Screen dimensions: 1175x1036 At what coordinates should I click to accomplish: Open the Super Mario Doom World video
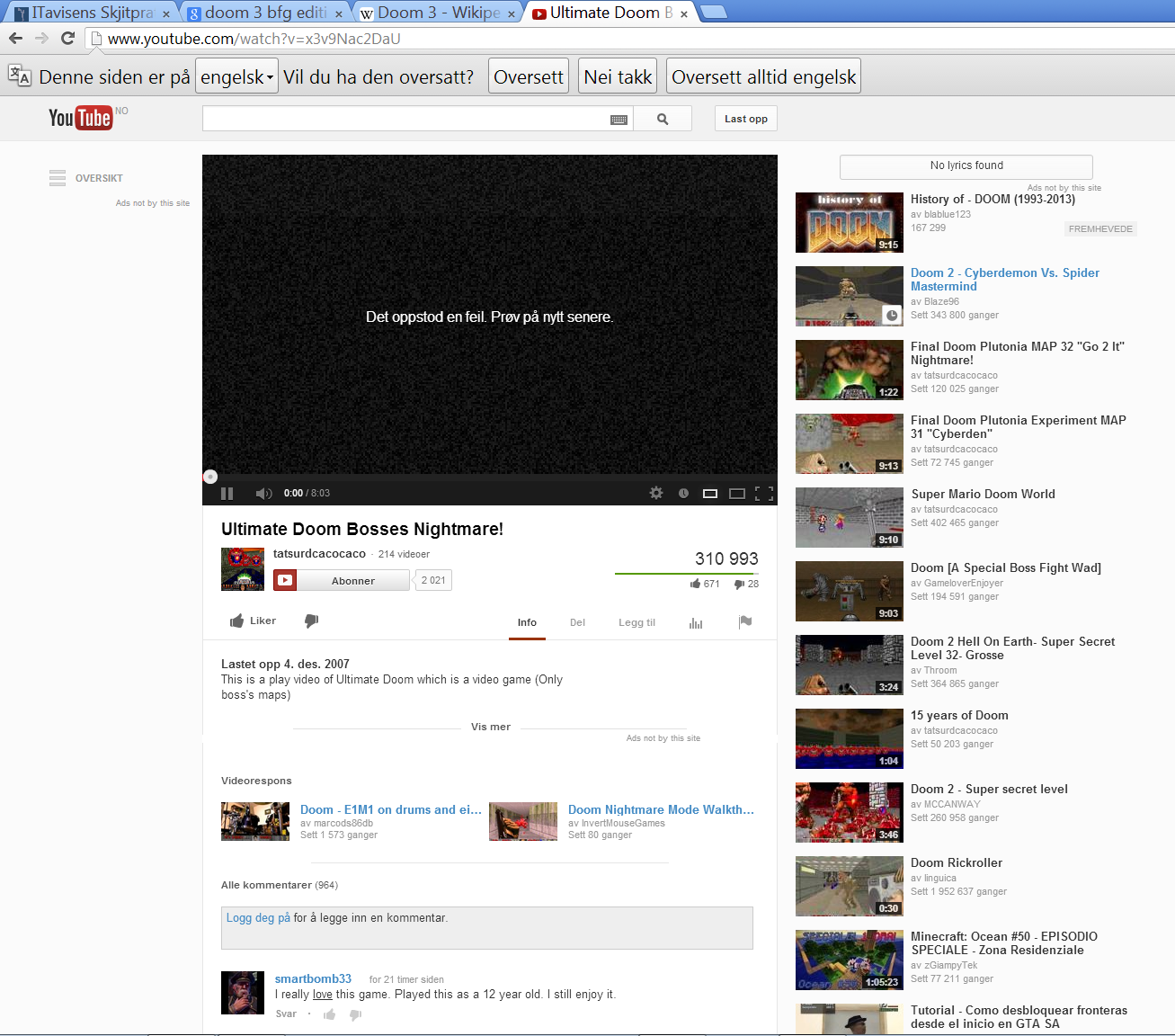click(x=984, y=494)
